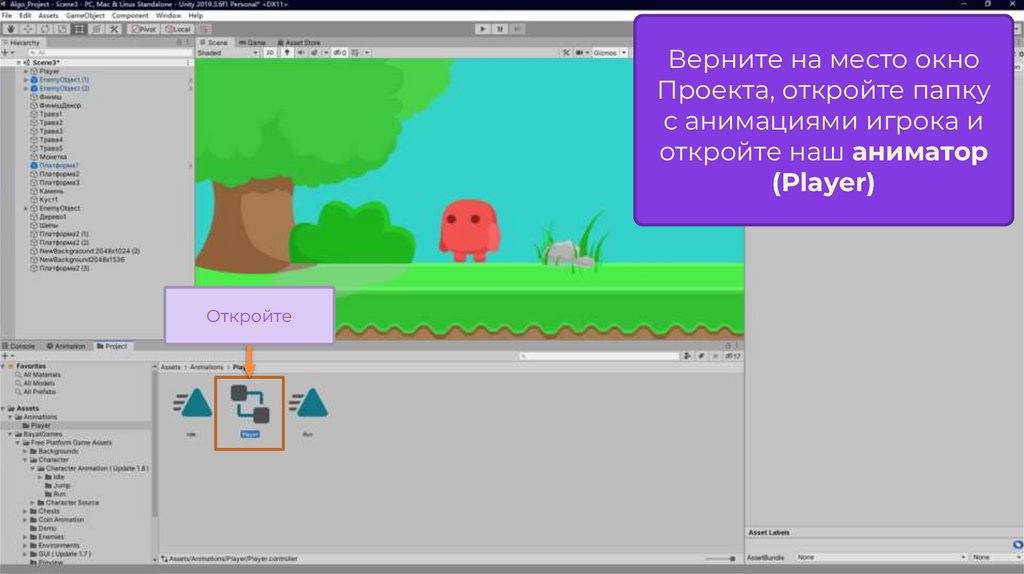Select All Materials in Favorites

point(42,375)
